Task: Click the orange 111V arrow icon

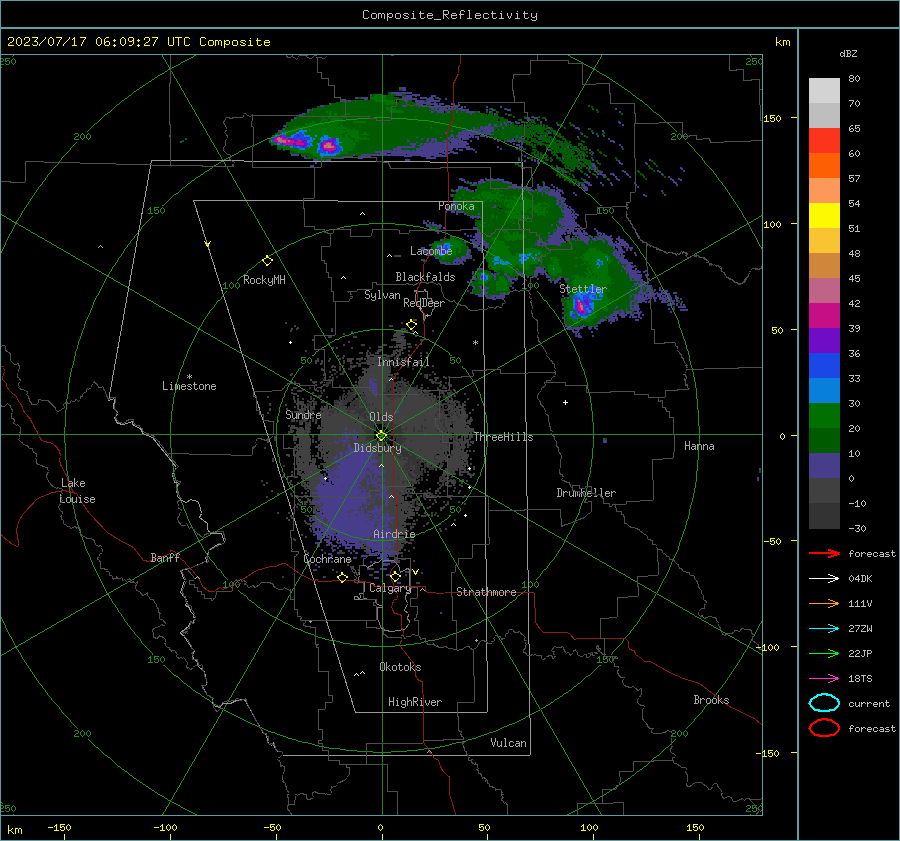Action: [824, 603]
